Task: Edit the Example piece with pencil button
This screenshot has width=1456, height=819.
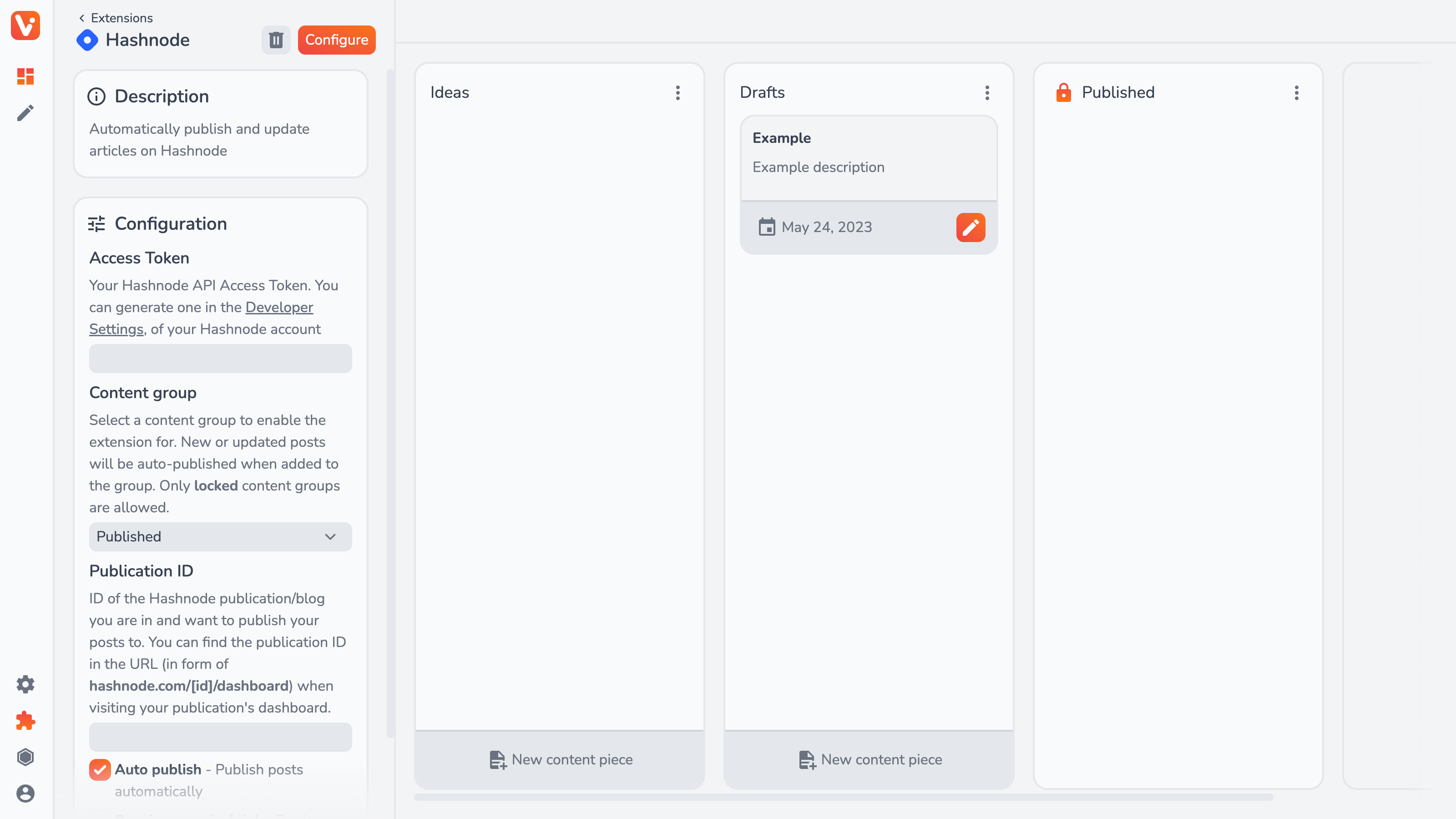Action: [x=971, y=227]
